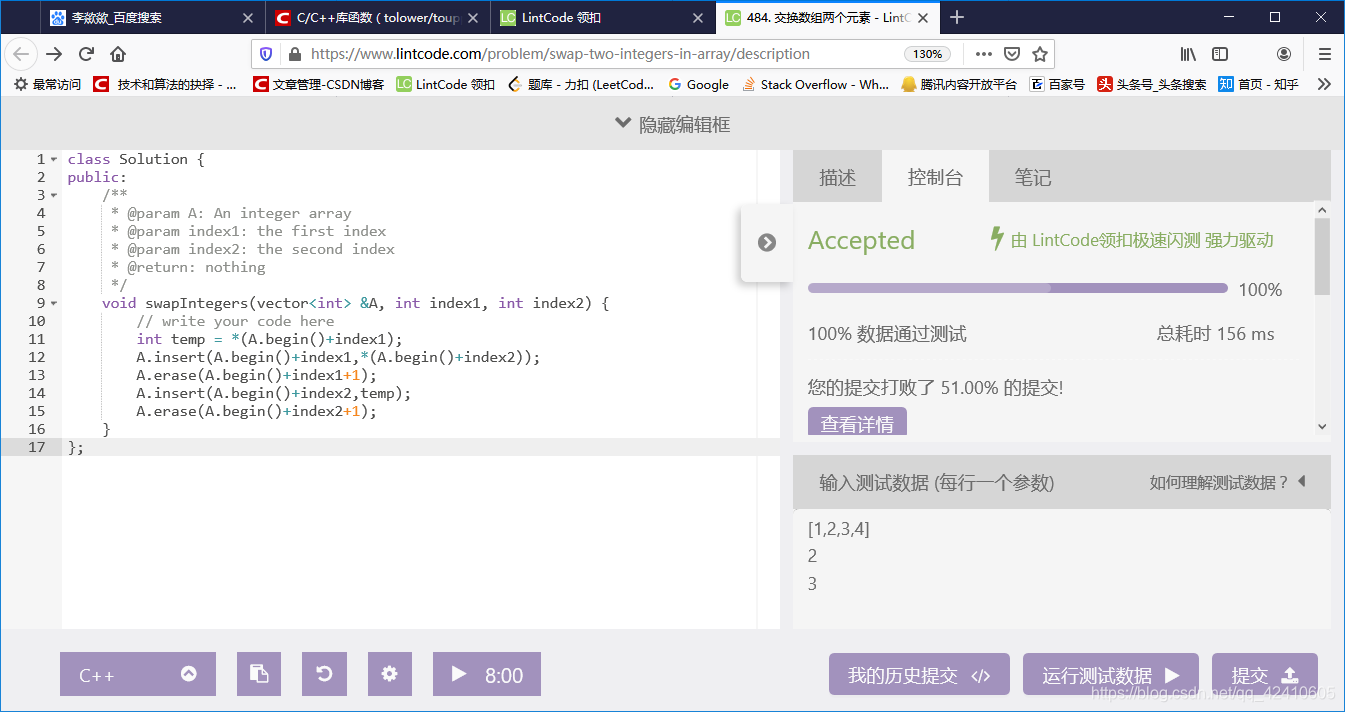Screen dimensions: 1345x712
Task: Click the 100% progress bar
Action: 1017,288
